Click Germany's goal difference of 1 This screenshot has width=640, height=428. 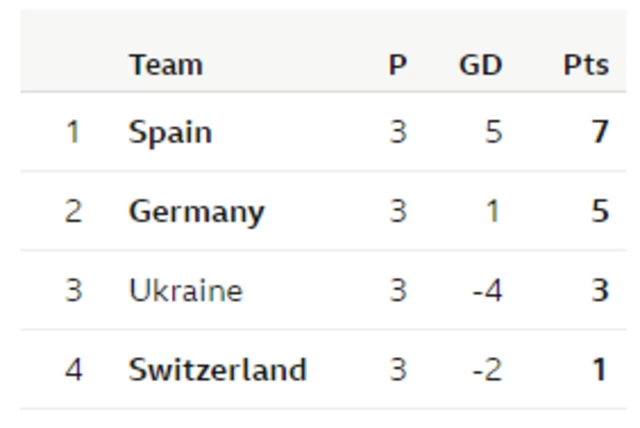click(493, 211)
